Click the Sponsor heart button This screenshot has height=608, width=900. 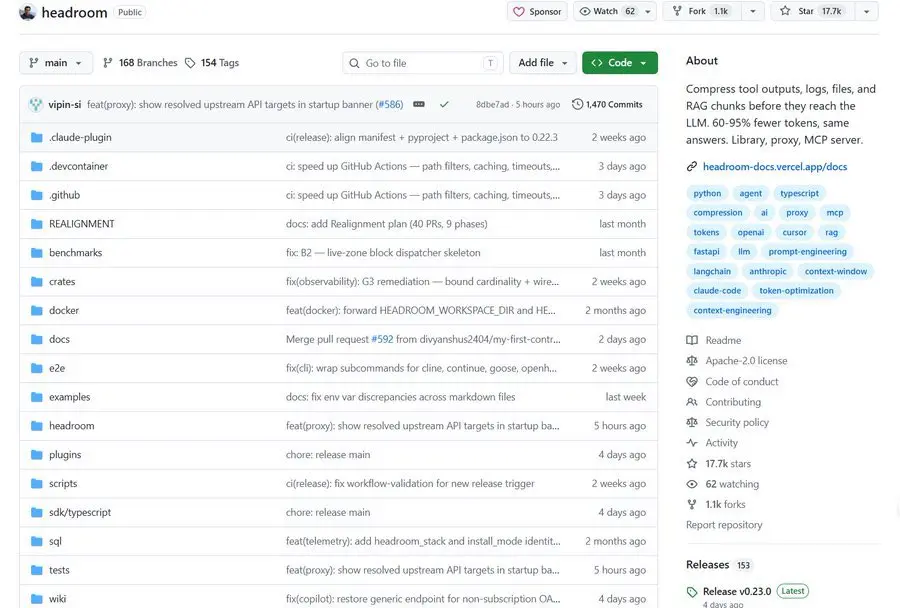pyautogui.click(x=537, y=11)
